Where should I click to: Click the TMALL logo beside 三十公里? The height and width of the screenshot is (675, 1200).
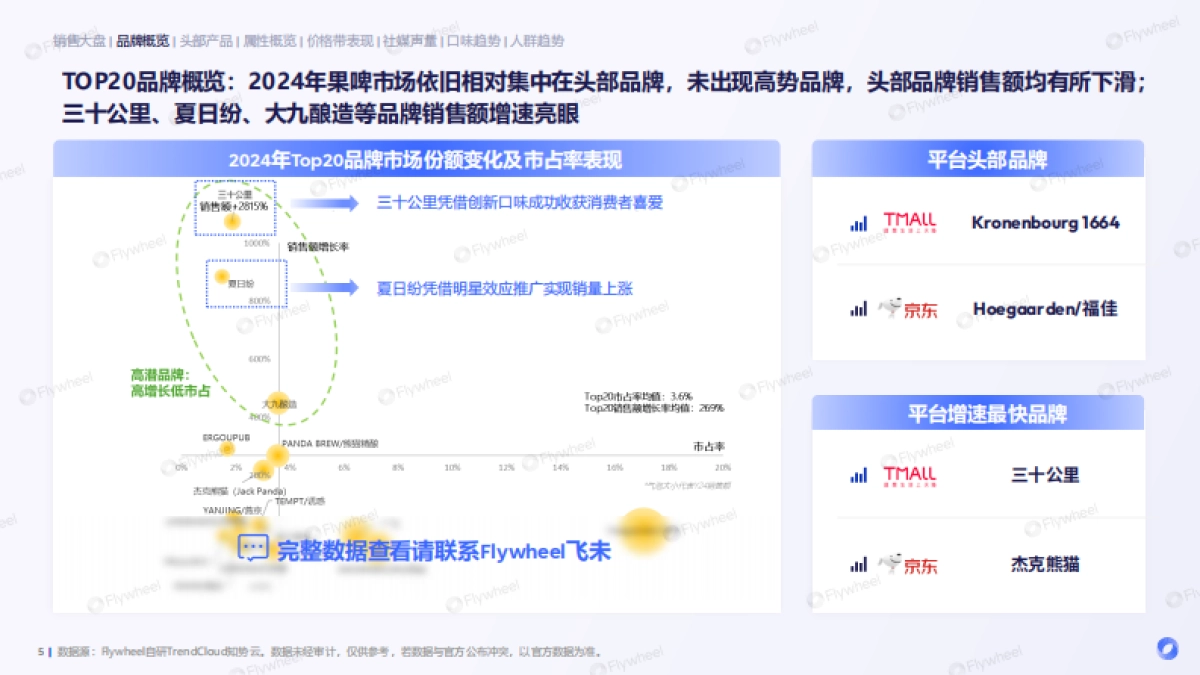click(911, 475)
